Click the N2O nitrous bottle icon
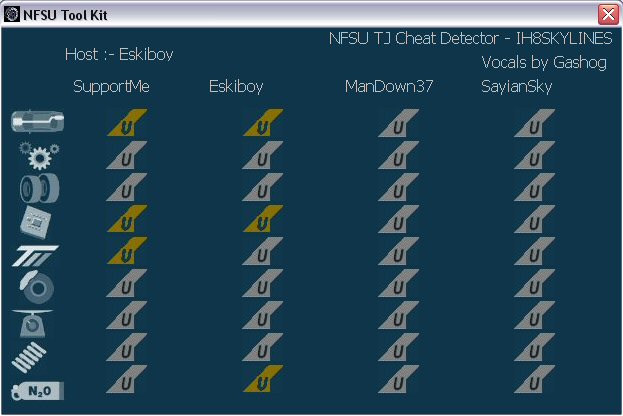The width and height of the screenshot is (623, 416). (37, 391)
